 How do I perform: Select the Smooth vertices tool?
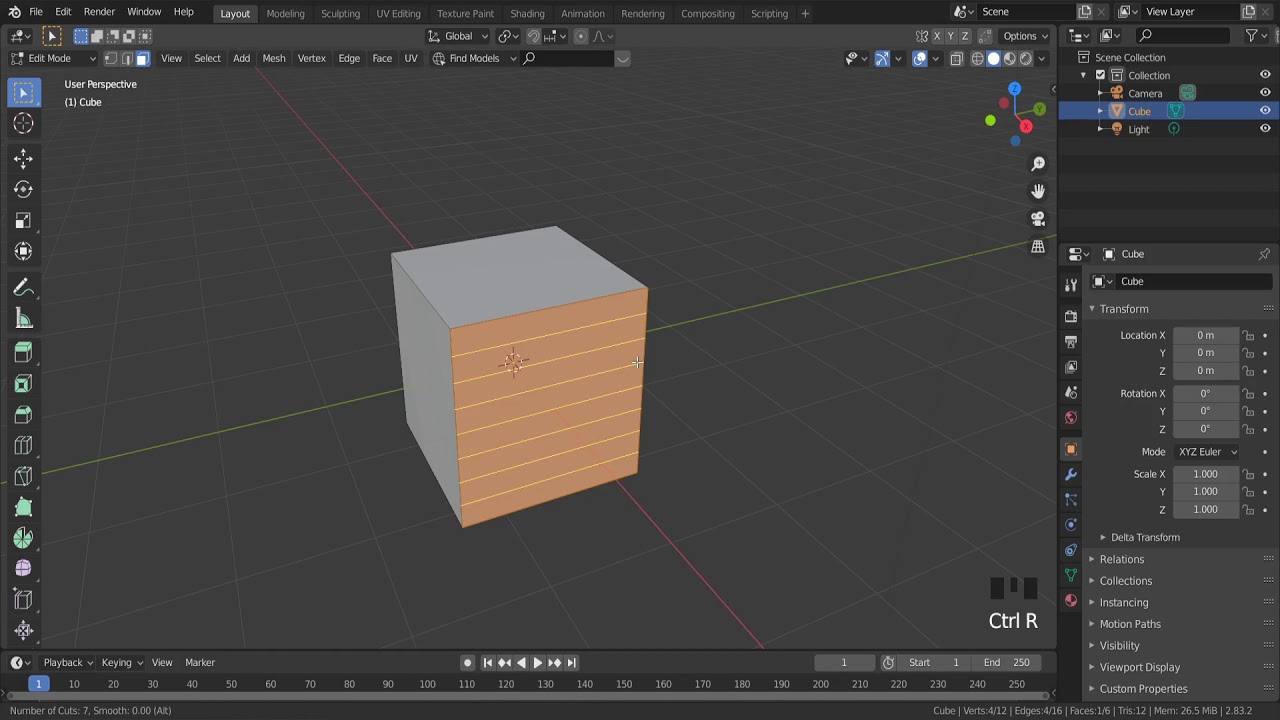(23, 568)
